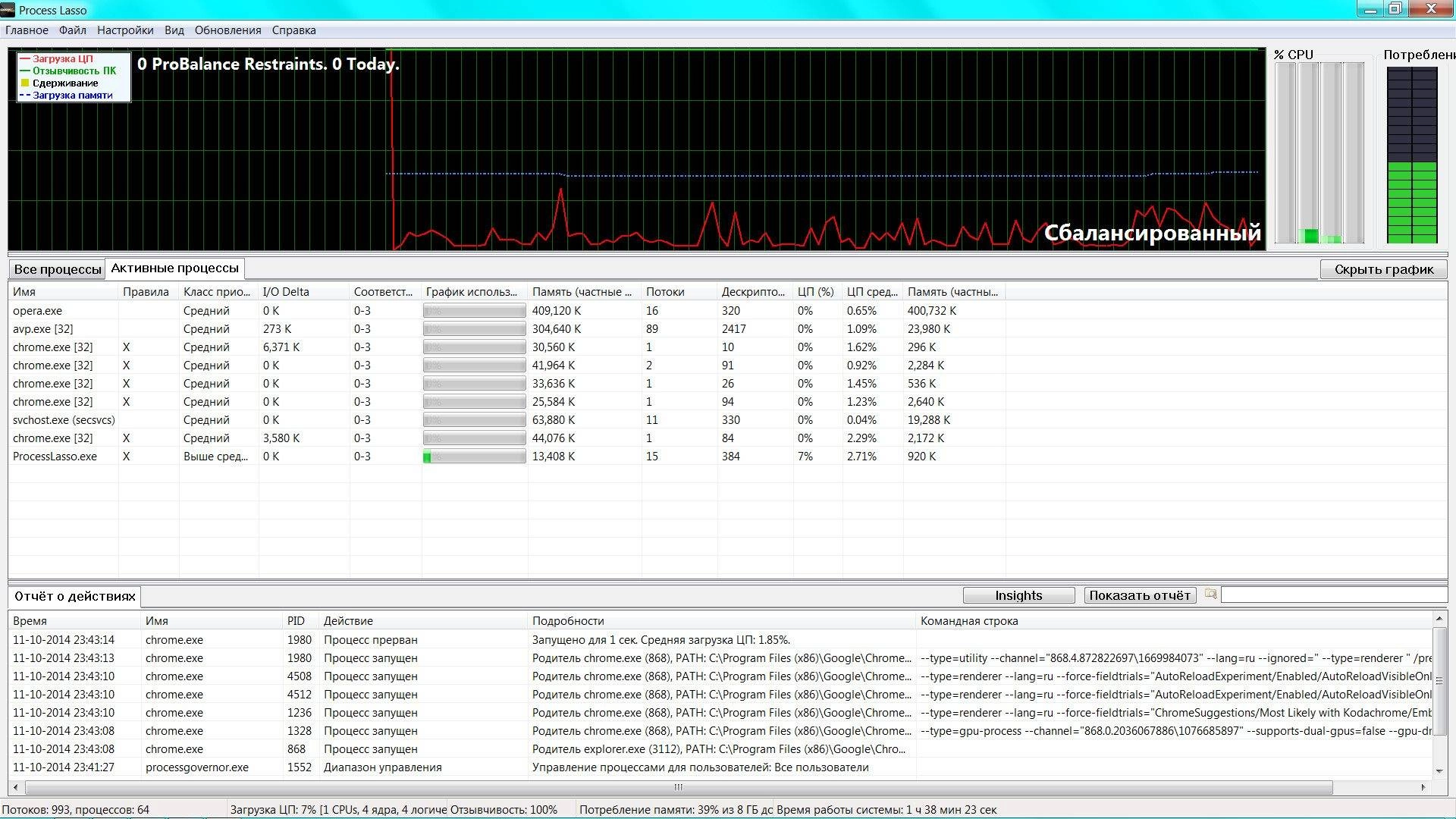The width and height of the screenshot is (1456, 819).
Task: Select log entry Процесс прерван for PID 1980
Action: click(720, 640)
